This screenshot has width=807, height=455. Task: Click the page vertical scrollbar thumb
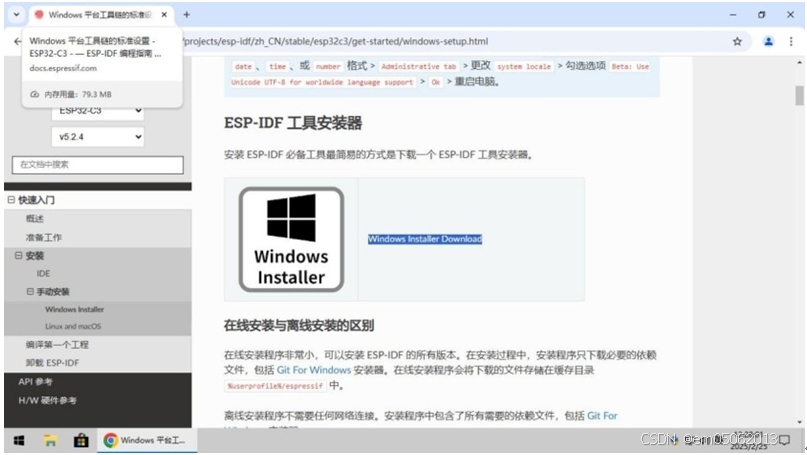[x=799, y=95]
